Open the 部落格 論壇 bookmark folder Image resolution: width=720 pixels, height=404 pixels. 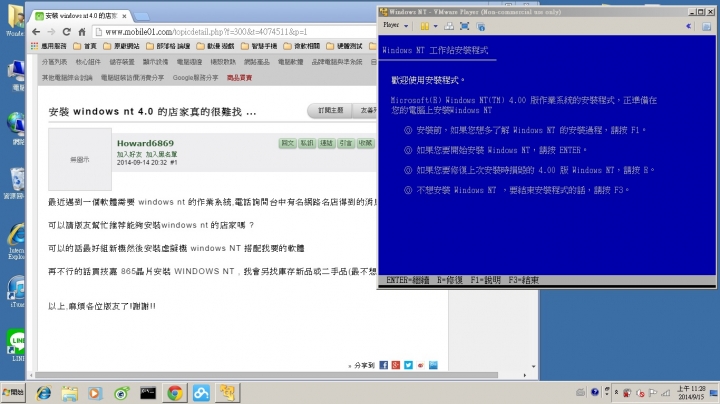coord(168,46)
